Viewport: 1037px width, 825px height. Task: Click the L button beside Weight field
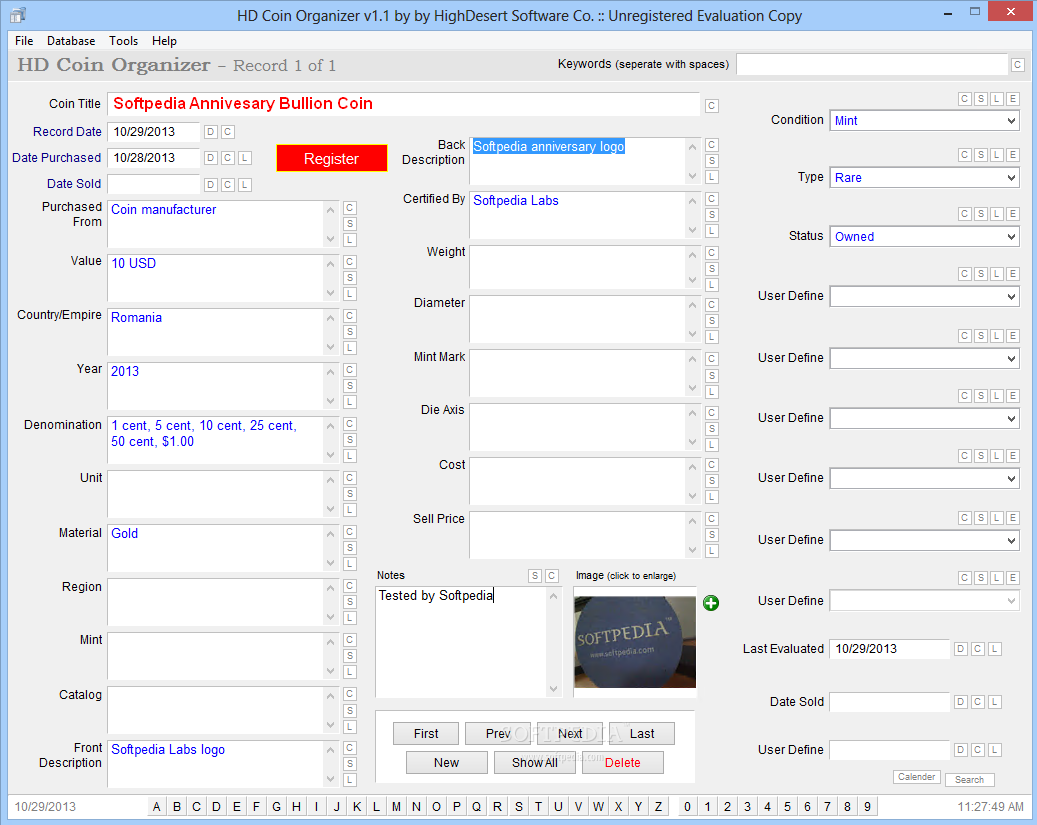[x=712, y=285]
